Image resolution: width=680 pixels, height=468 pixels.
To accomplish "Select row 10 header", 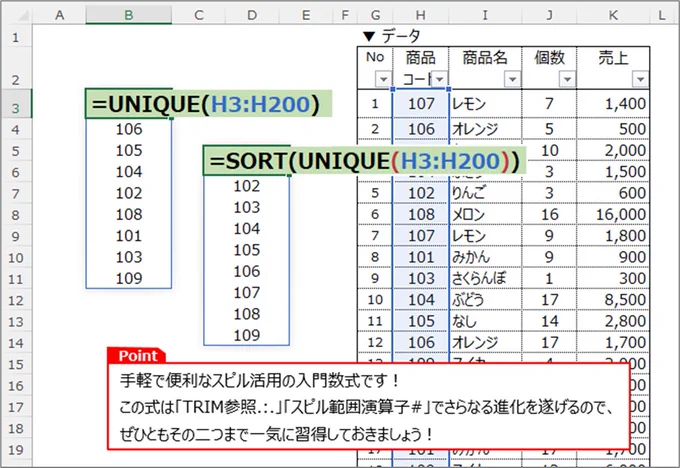I will pyautogui.click(x=16, y=258).
